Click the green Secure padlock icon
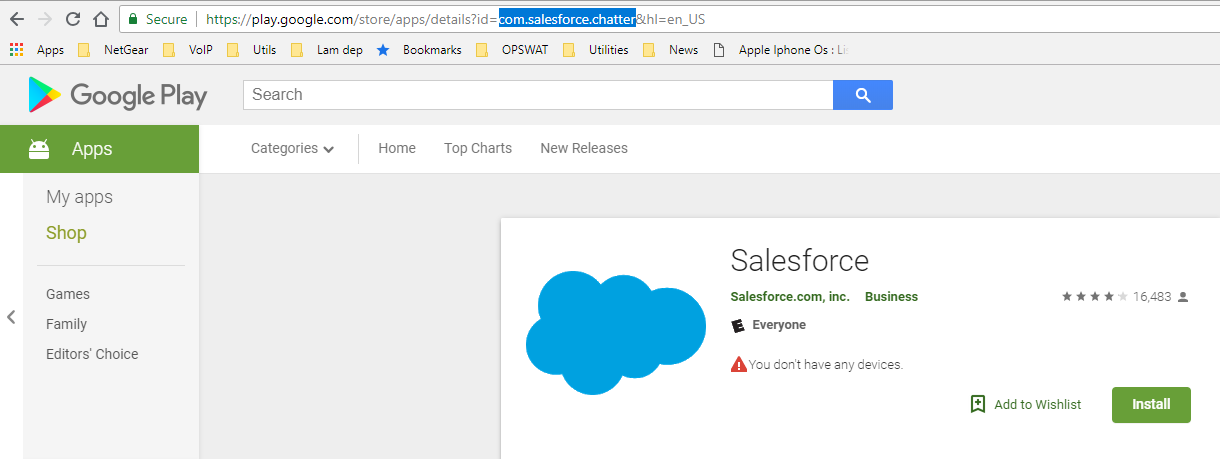 click(132, 19)
